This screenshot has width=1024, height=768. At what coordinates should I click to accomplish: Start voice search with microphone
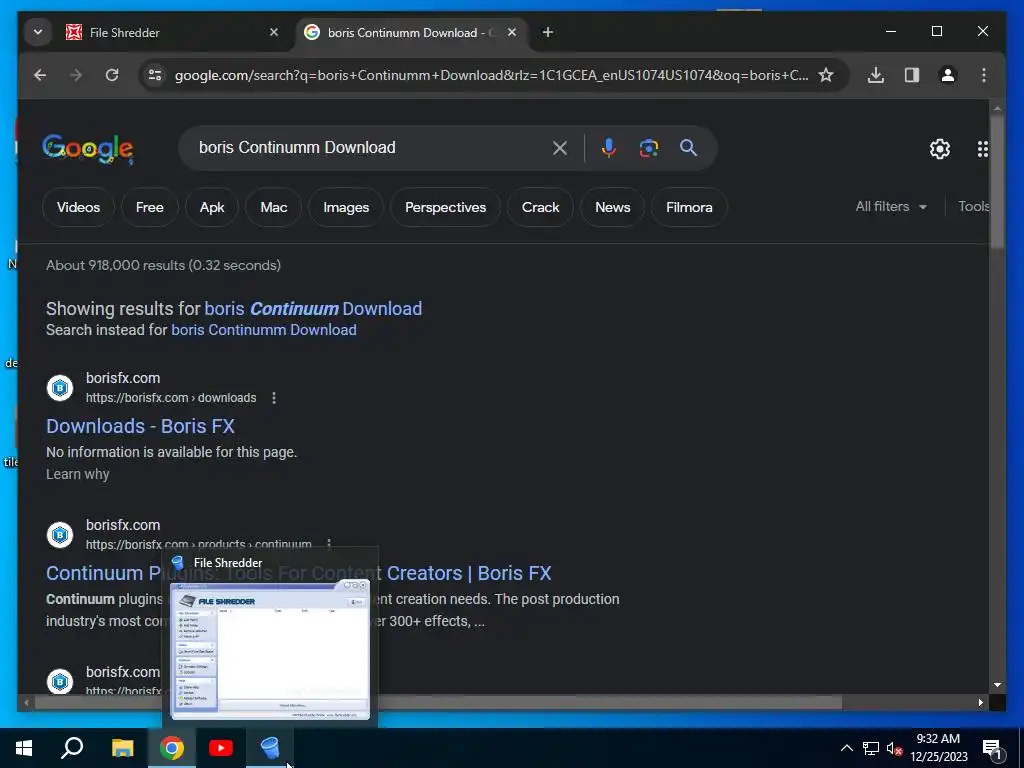tap(609, 148)
